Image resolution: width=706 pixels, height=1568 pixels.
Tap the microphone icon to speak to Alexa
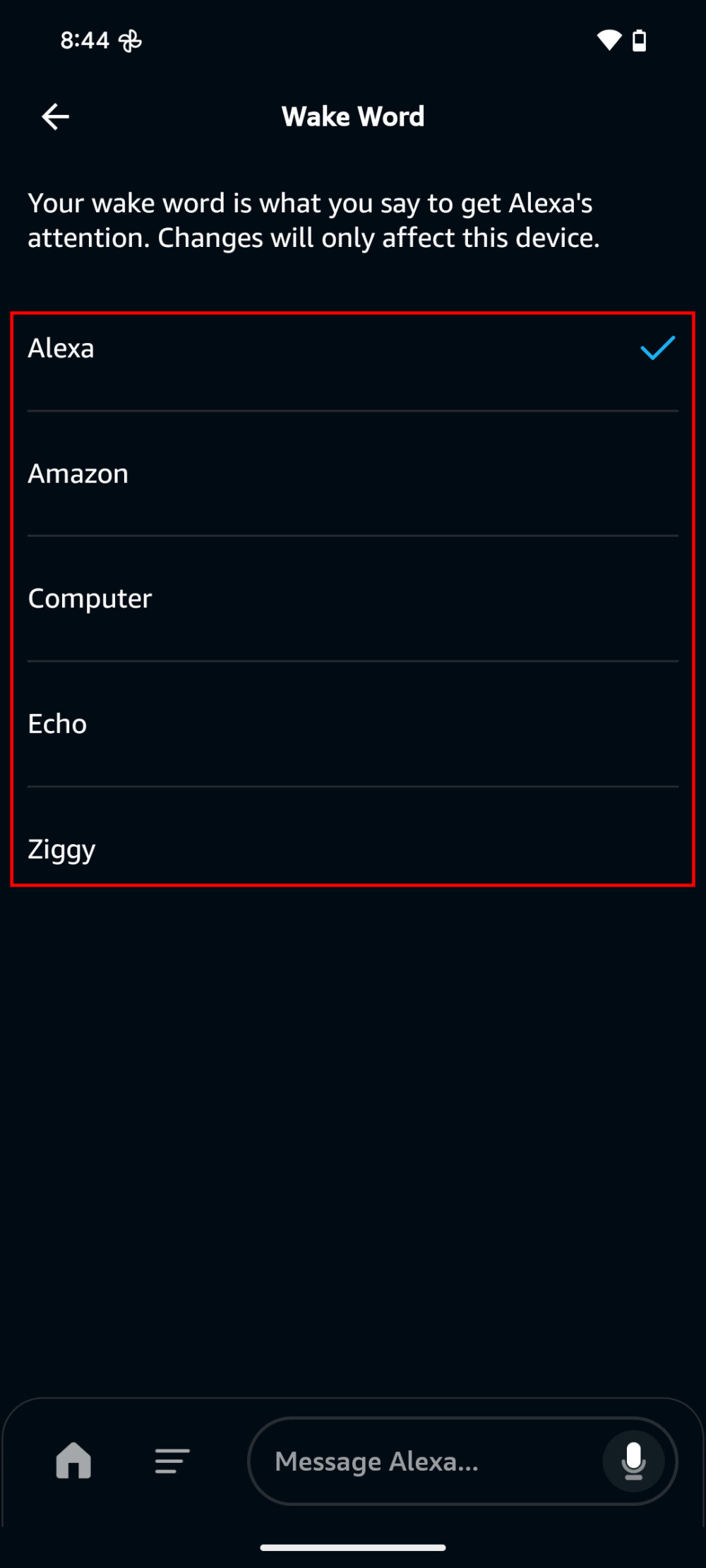[632, 1461]
